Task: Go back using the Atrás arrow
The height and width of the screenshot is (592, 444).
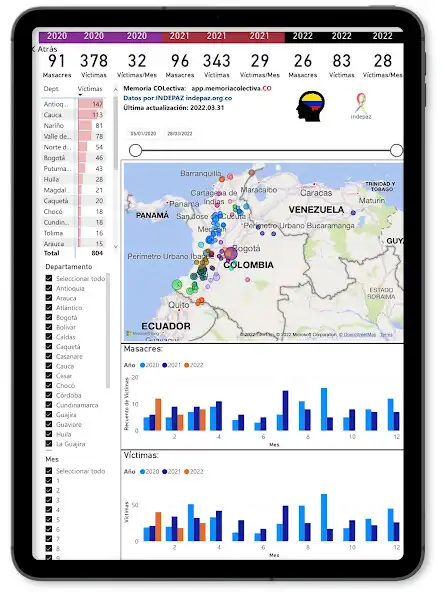Action: (x=34, y=49)
